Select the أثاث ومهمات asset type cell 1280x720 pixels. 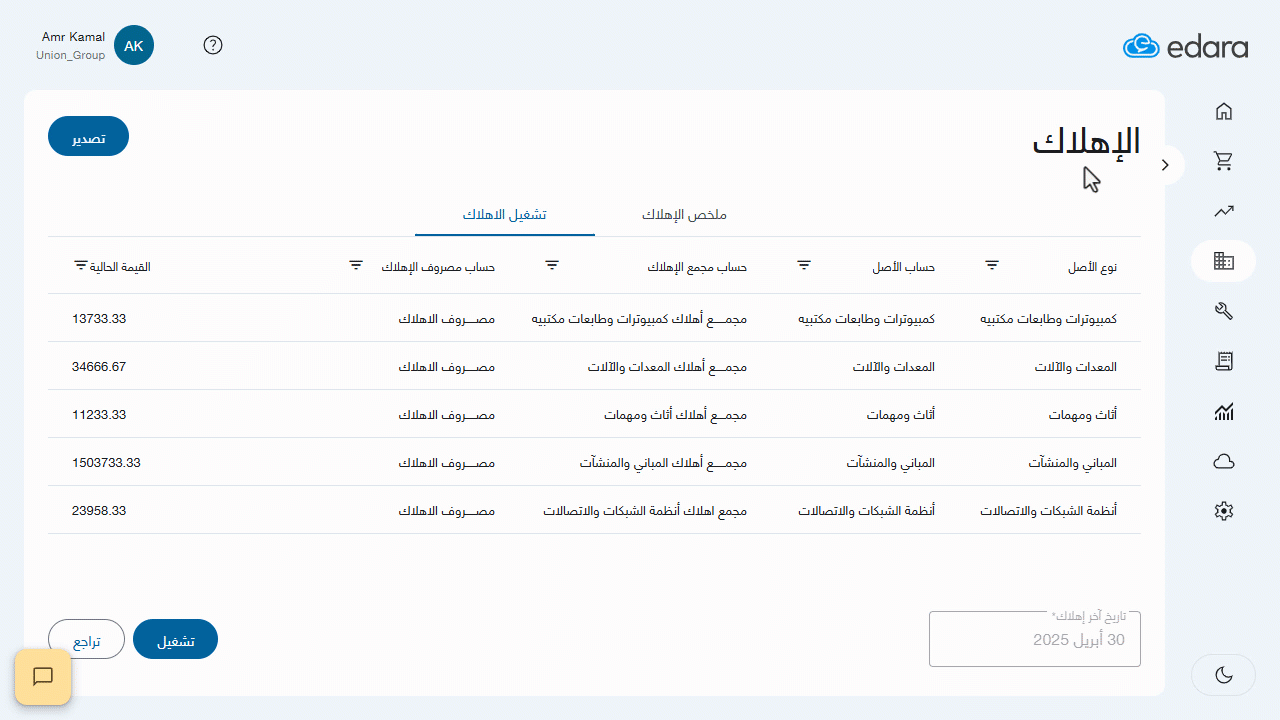tap(1083, 415)
